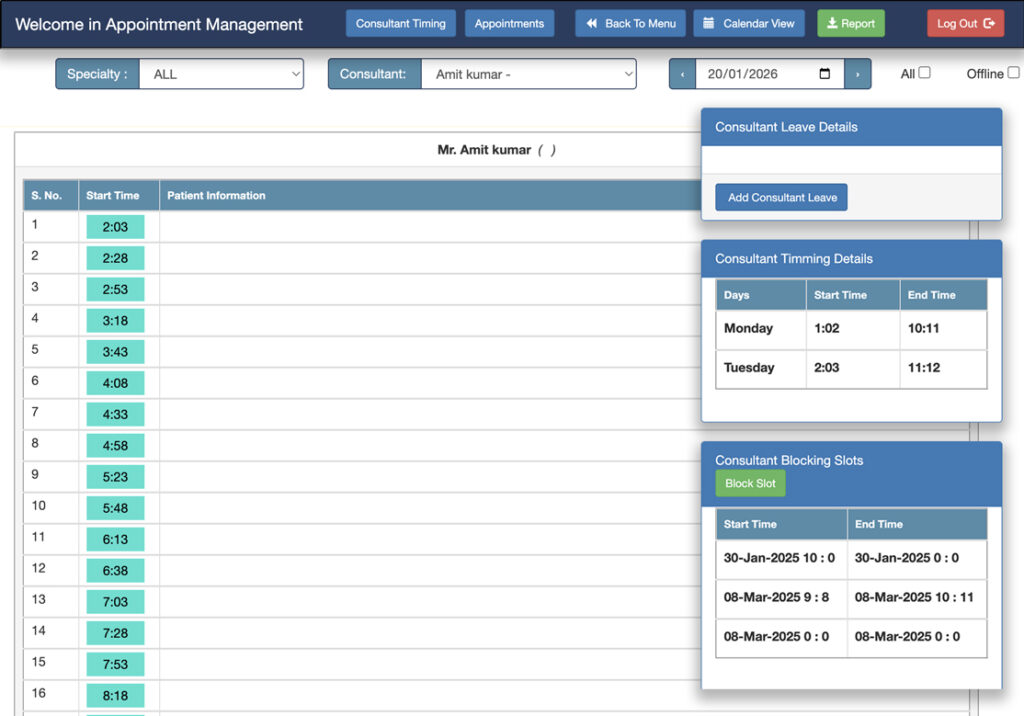Open the Consultant dropdown list
Screen dimensions: 1024x716
(528, 74)
